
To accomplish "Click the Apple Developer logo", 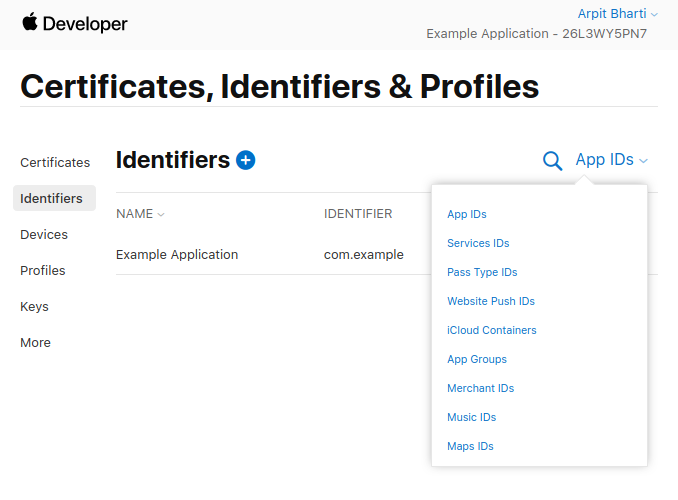I will [74, 23].
